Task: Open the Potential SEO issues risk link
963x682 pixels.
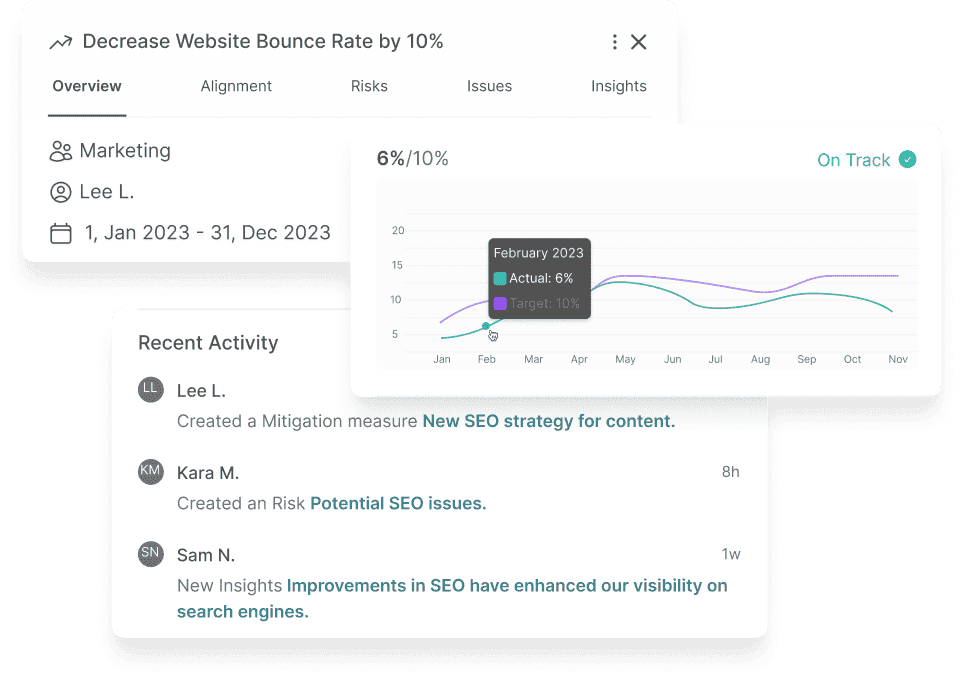Action: pyautogui.click(x=398, y=504)
